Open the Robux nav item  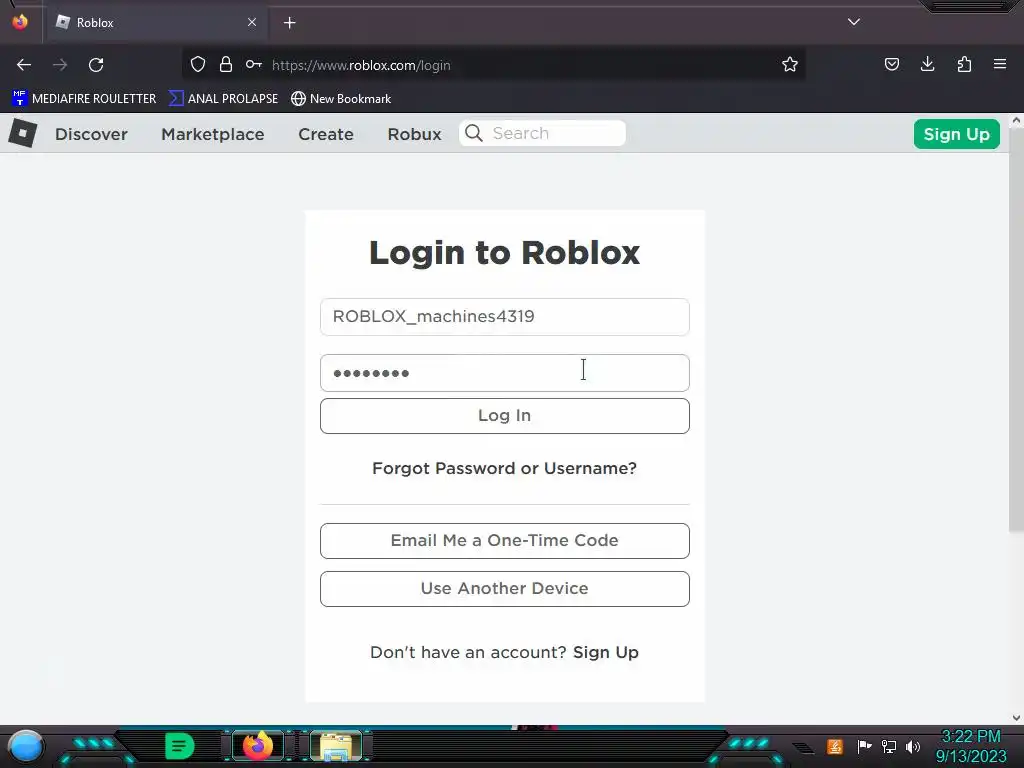pyautogui.click(x=415, y=134)
